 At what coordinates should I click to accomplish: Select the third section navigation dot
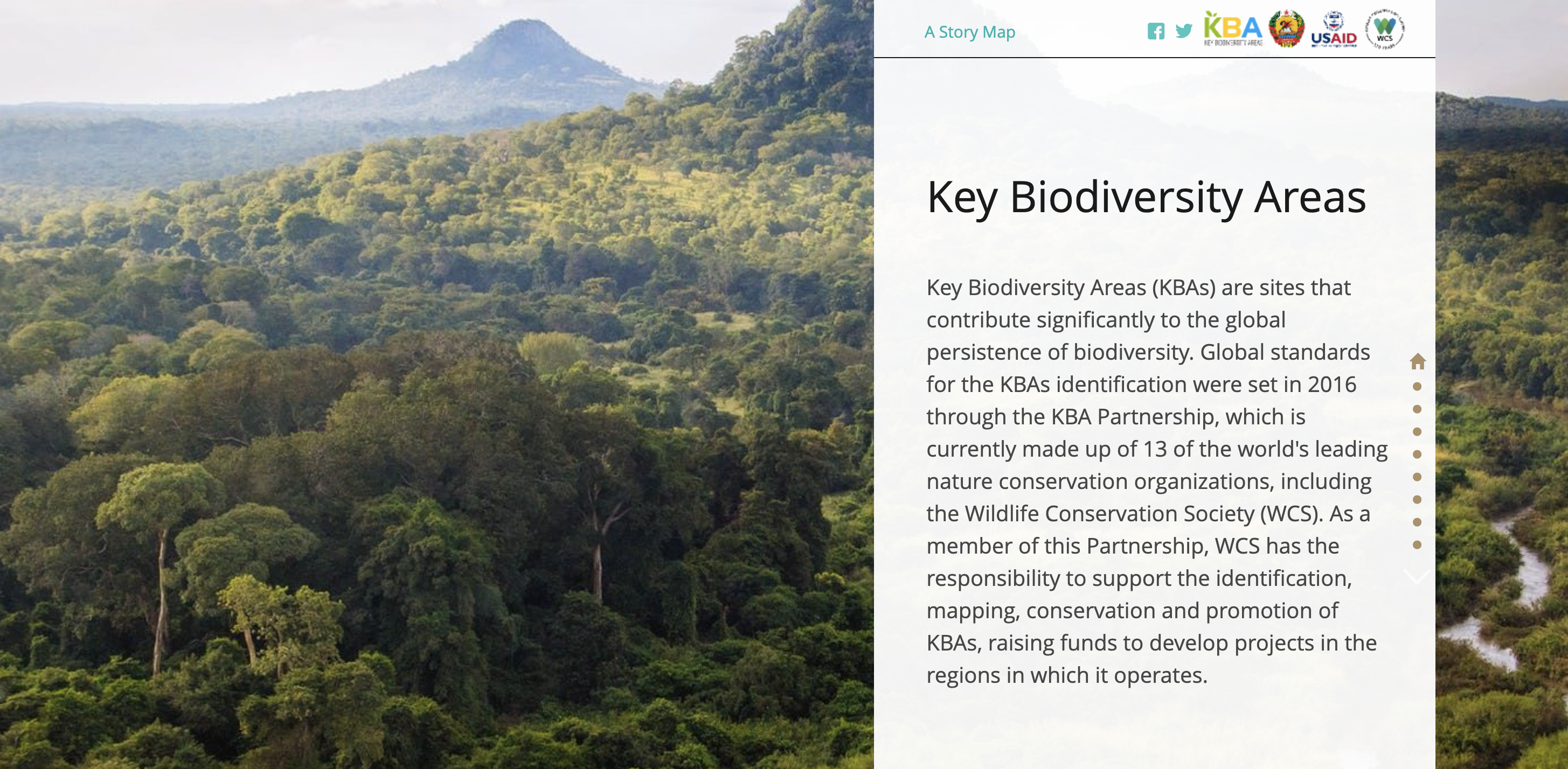[x=1417, y=431]
